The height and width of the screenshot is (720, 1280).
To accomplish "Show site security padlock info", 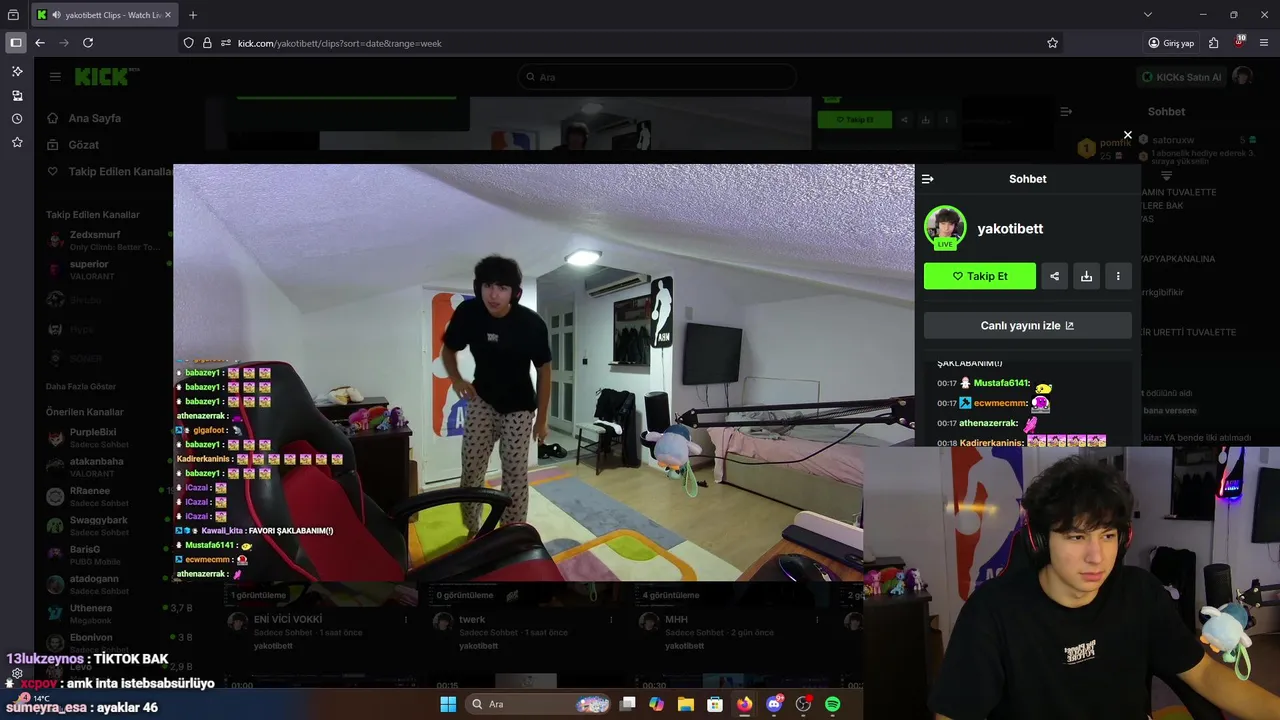I will [207, 43].
